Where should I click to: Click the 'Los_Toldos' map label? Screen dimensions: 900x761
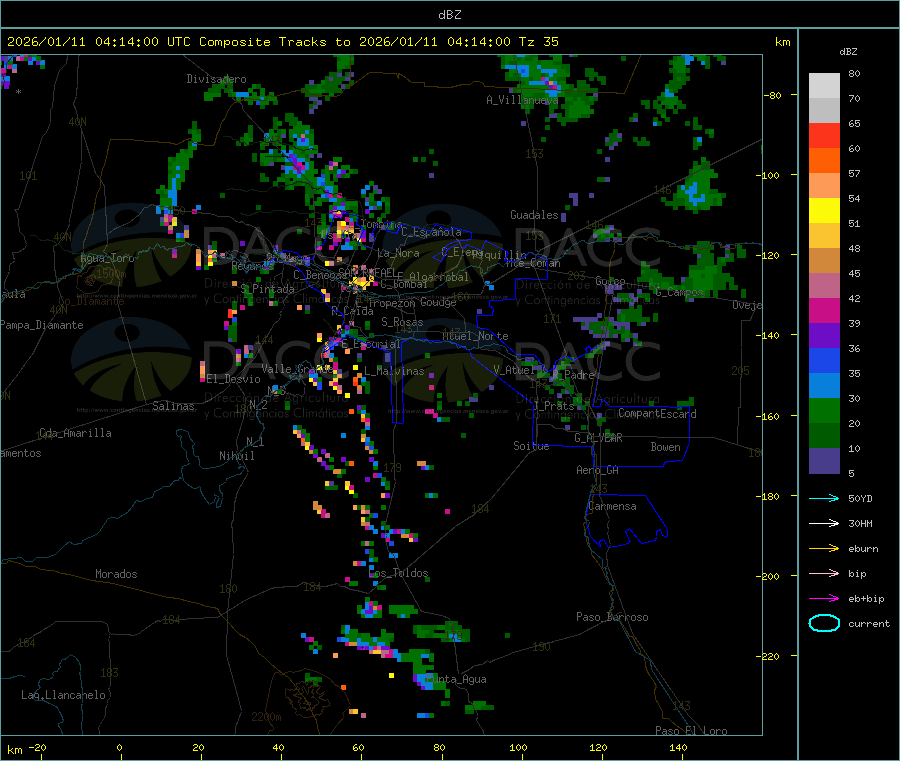398,573
